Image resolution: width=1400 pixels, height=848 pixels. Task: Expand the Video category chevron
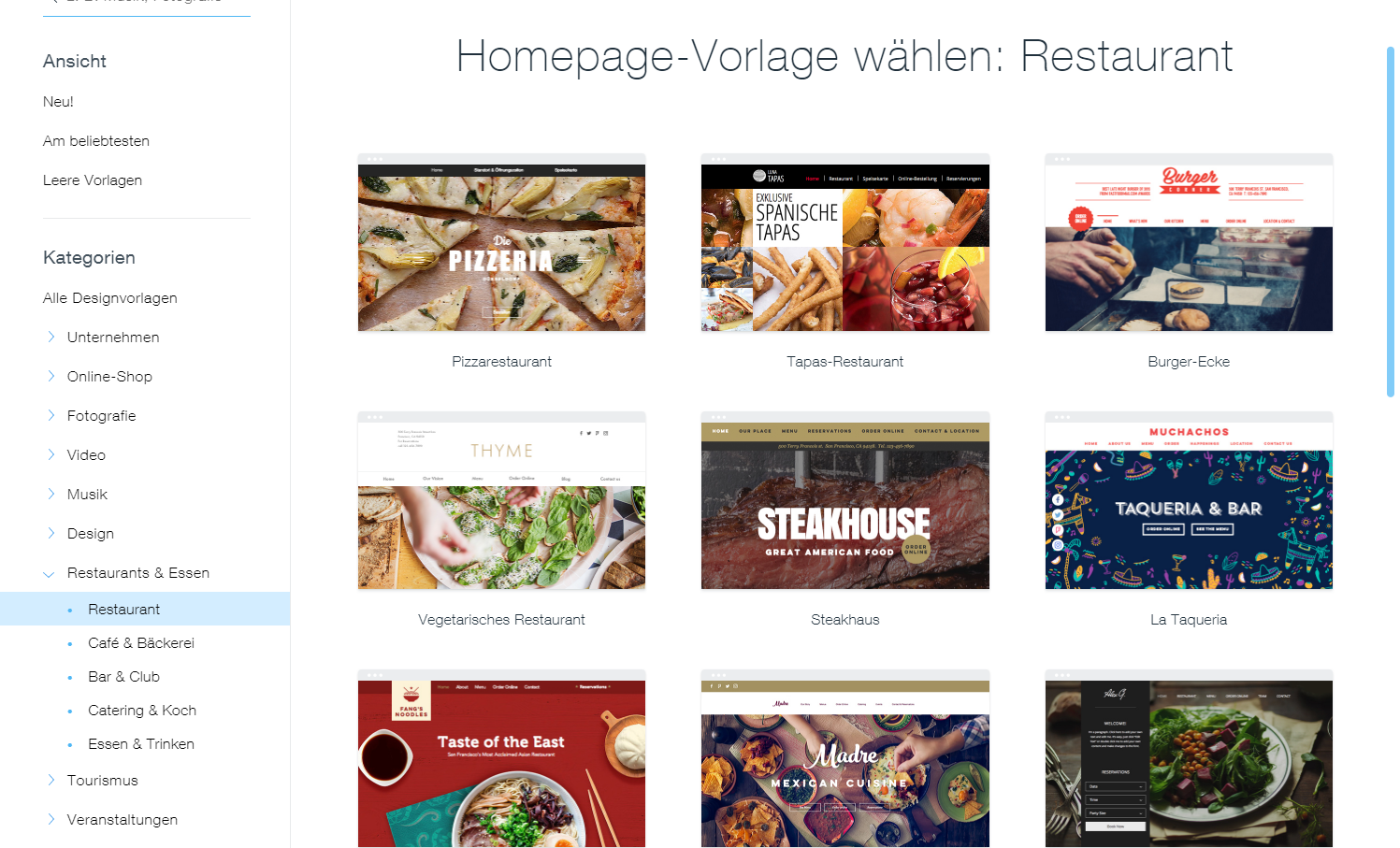pos(51,454)
